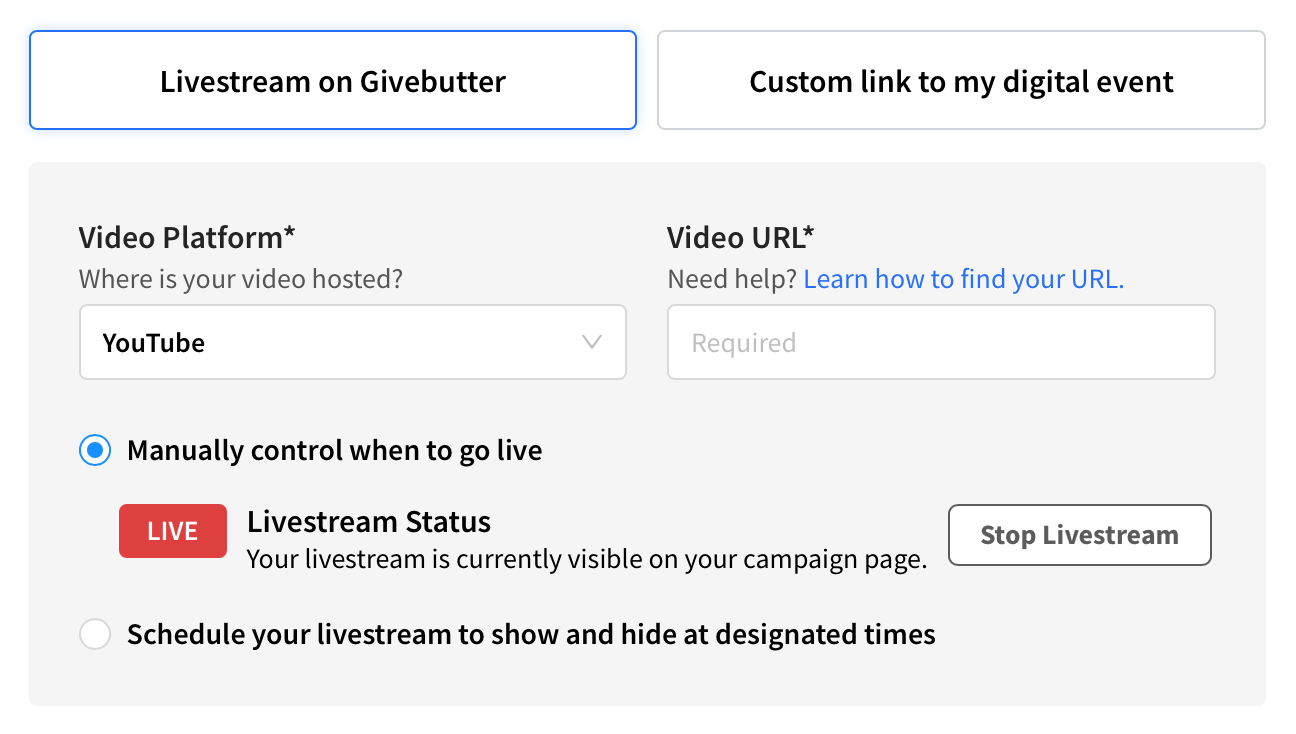Select Schedule your livestream radio option
The width and height of the screenshot is (1296, 734).
pos(95,634)
